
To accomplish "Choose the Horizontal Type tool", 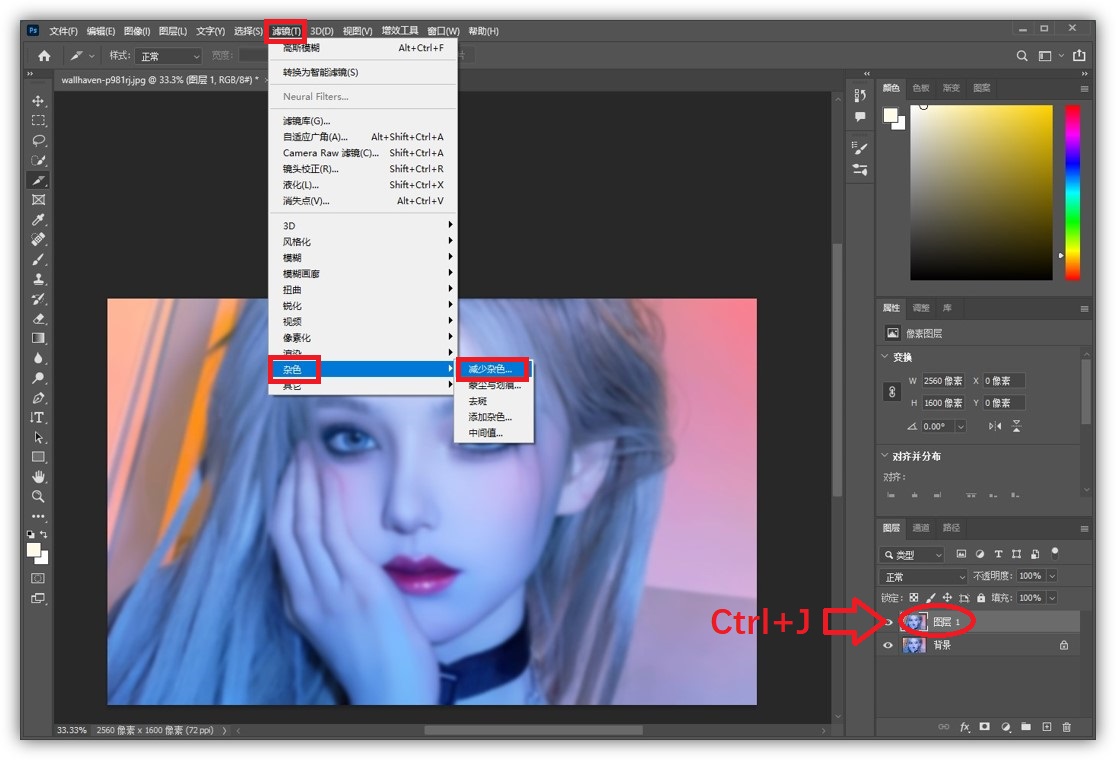I will pyautogui.click(x=38, y=417).
